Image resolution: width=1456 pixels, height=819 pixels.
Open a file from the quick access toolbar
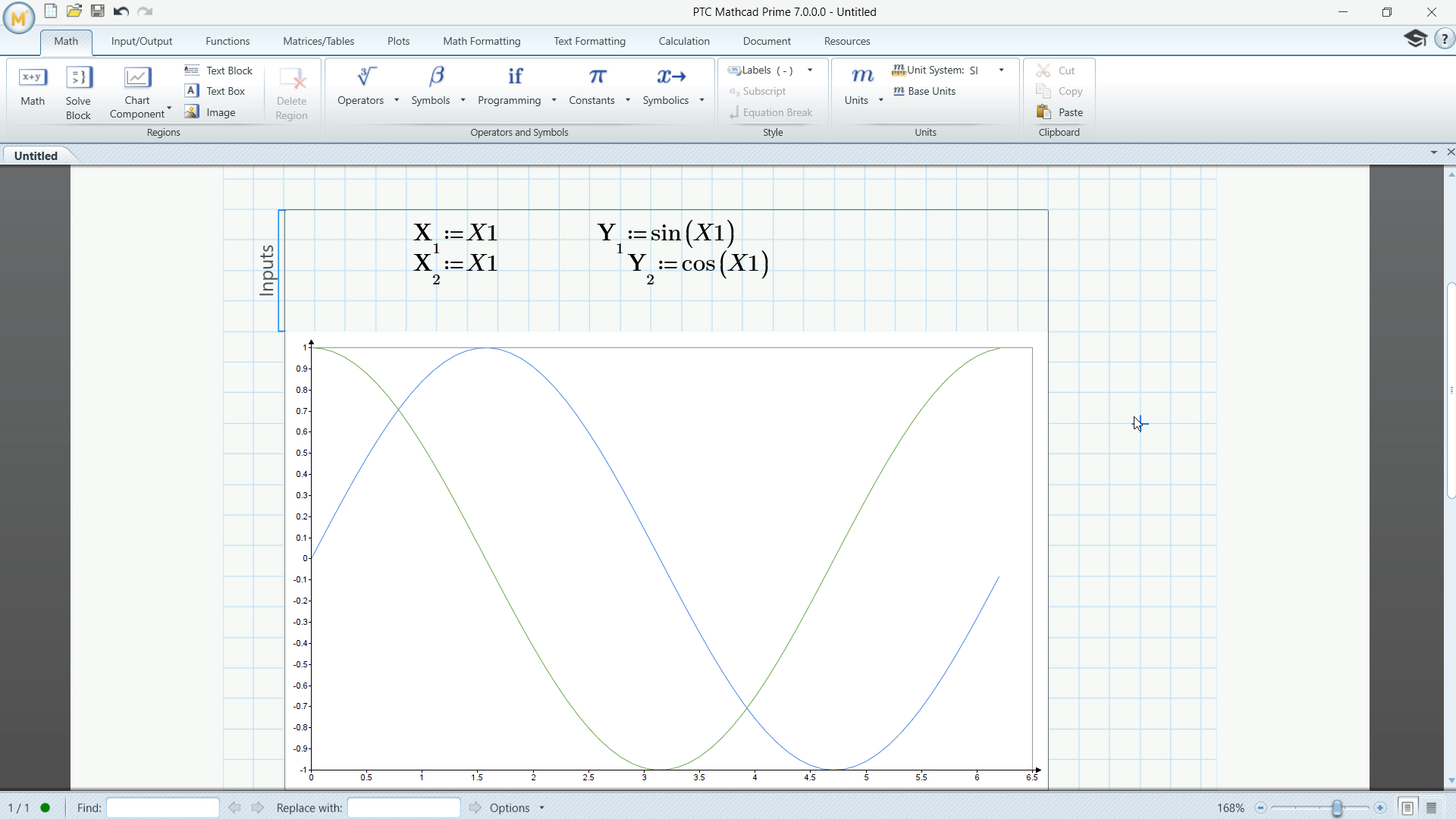point(74,11)
